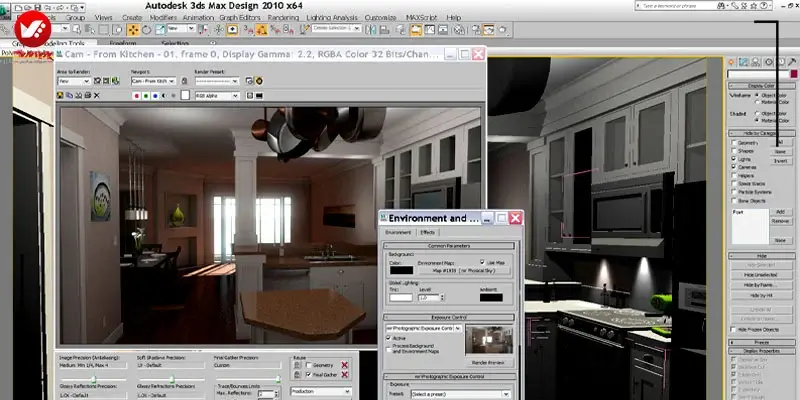Open the Render Preset dropdown

[217, 81]
